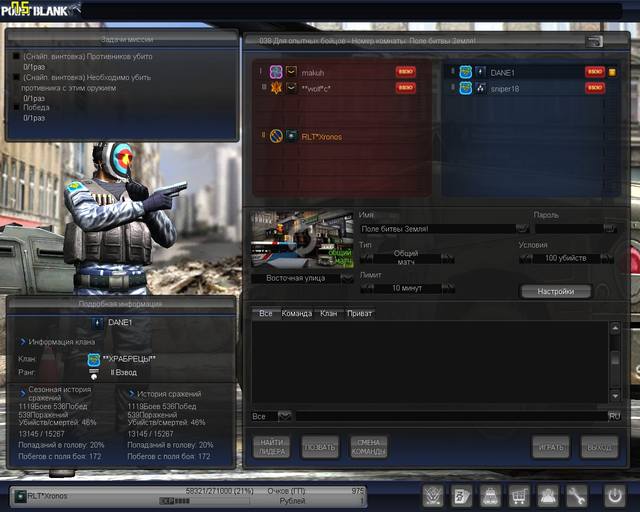Viewport: 640px width, 512px height.
Task: Click the chat scrollbar down arrow
Action: (615, 396)
